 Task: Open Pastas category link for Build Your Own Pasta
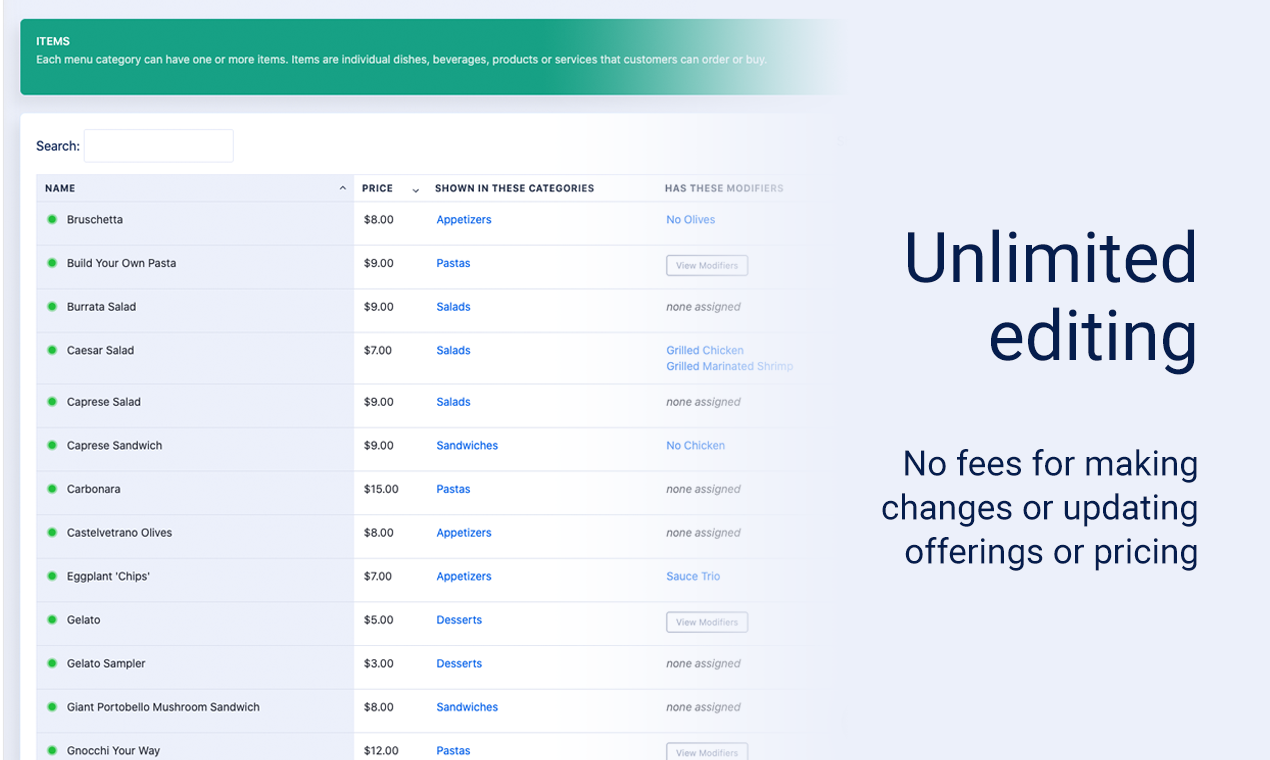[x=453, y=263]
